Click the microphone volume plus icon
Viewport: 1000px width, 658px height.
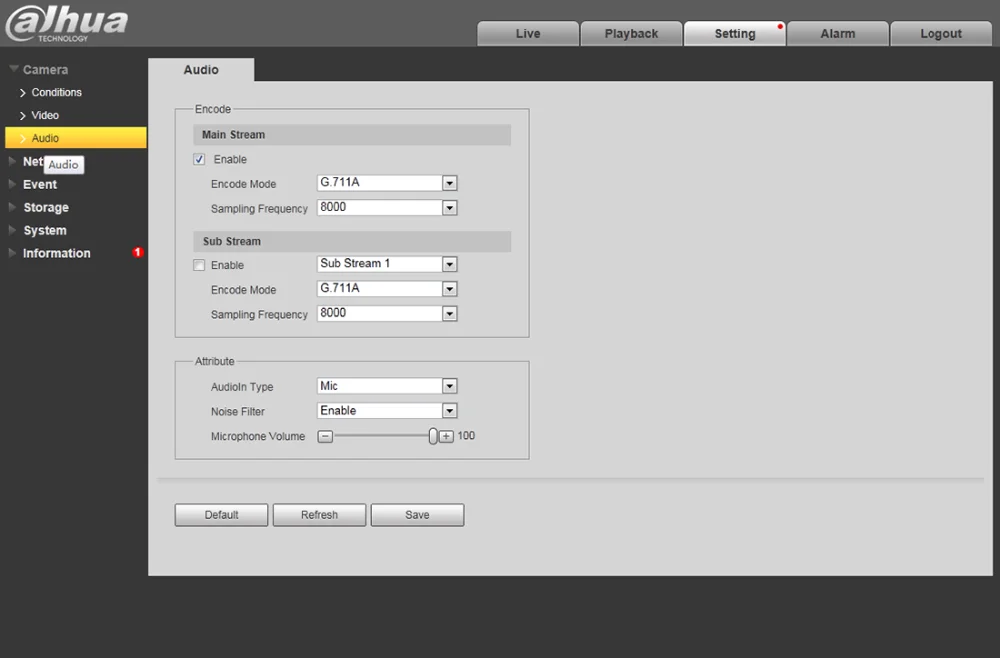446,436
